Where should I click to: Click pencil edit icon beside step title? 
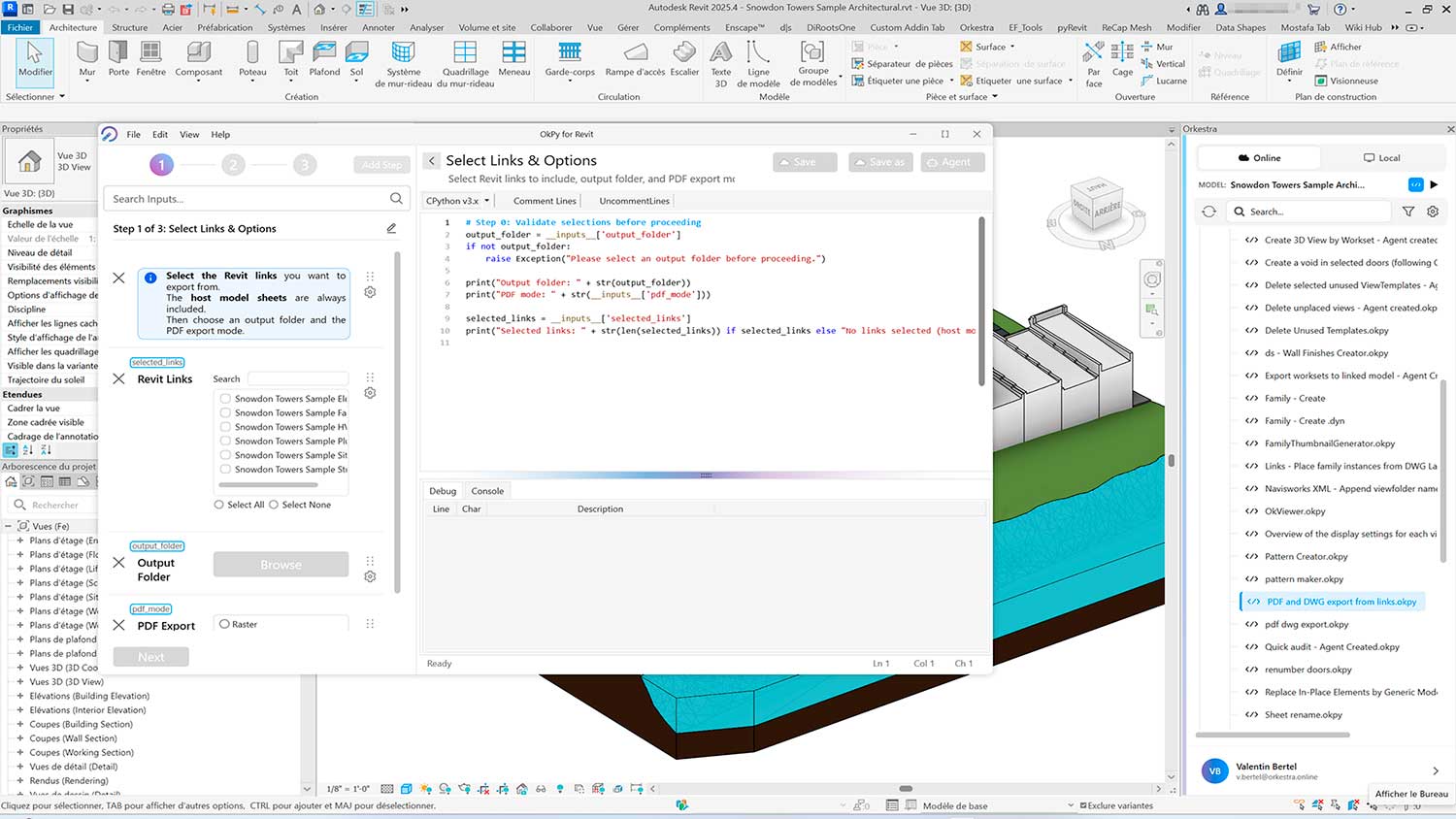[x=391, y=229]
